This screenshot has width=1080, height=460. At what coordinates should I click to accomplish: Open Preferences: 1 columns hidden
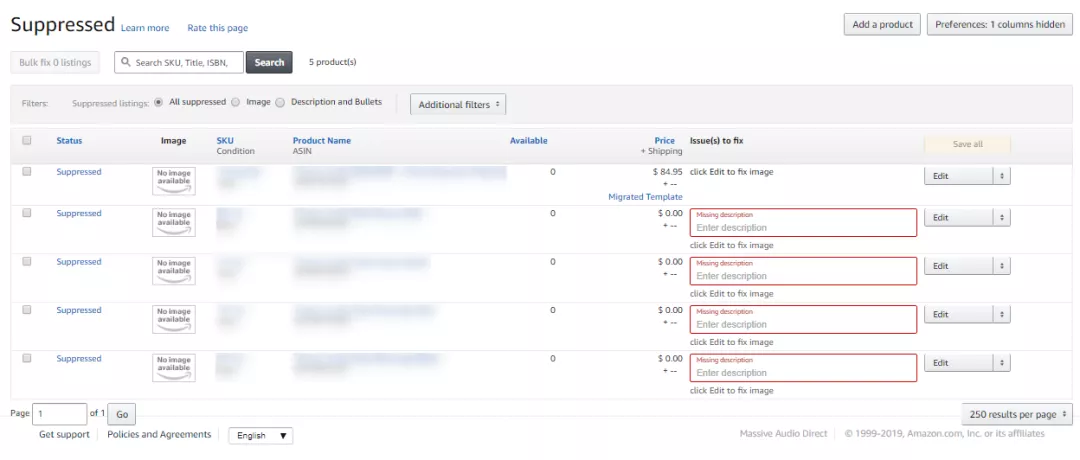[1000, 24]
